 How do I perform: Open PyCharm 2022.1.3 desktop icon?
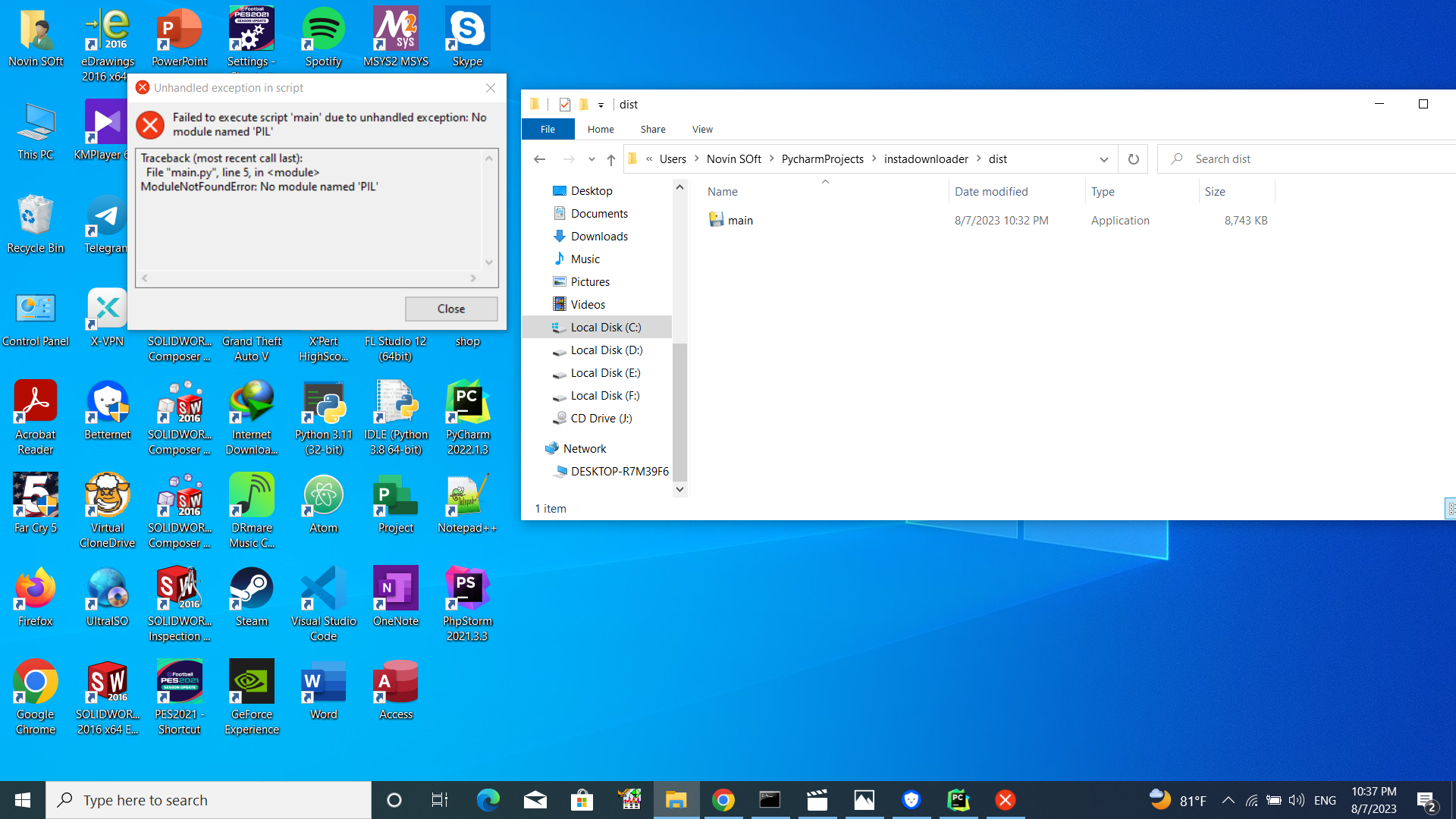click(467, 417)
